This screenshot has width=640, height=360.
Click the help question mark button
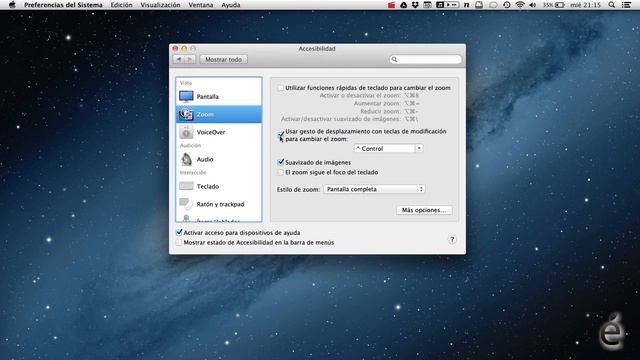pyautogui.click(x=452, y=240)
